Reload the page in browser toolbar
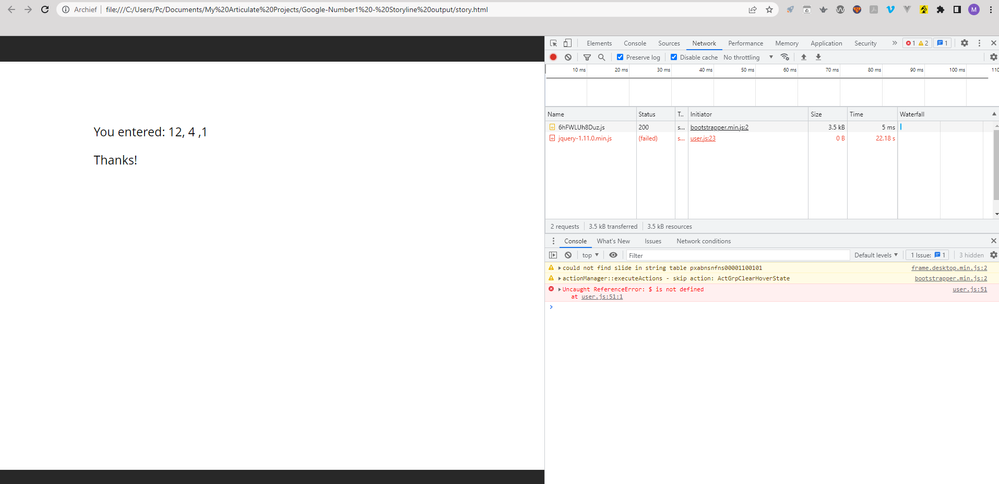 point(45,10)
